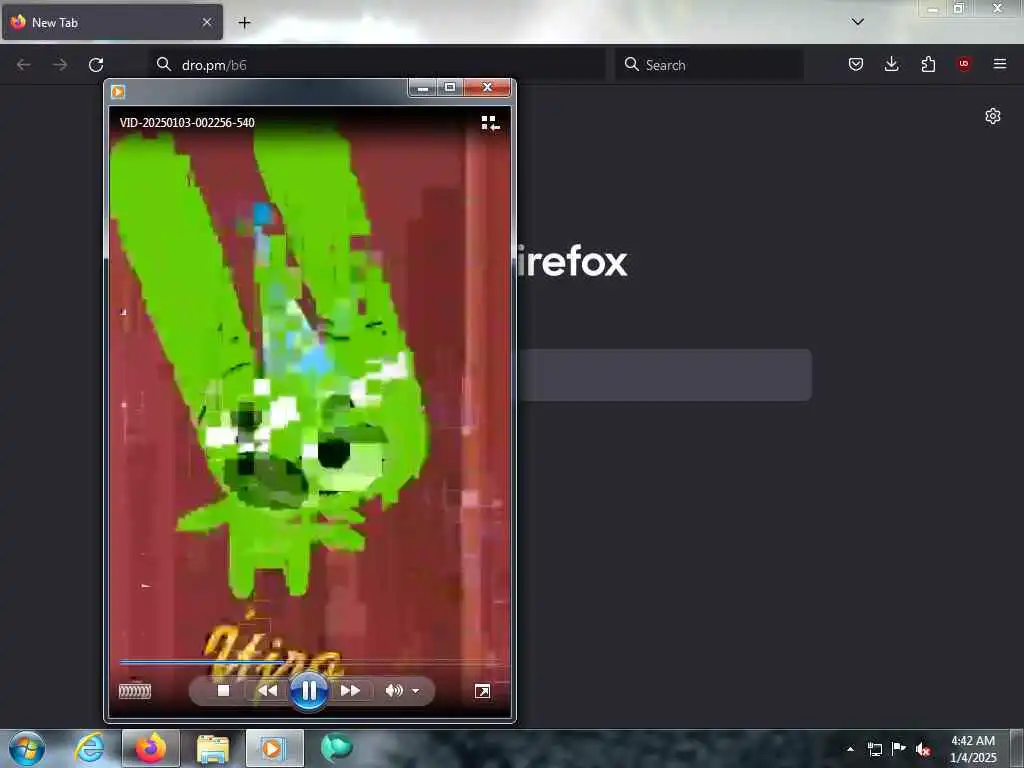Open the List all tabs dropdown

pos(858,22)
